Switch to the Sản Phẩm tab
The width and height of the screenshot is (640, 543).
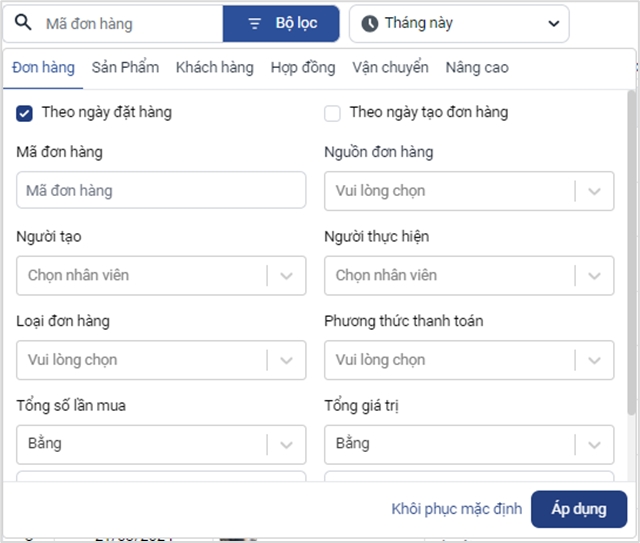click(x=125, y=67)
